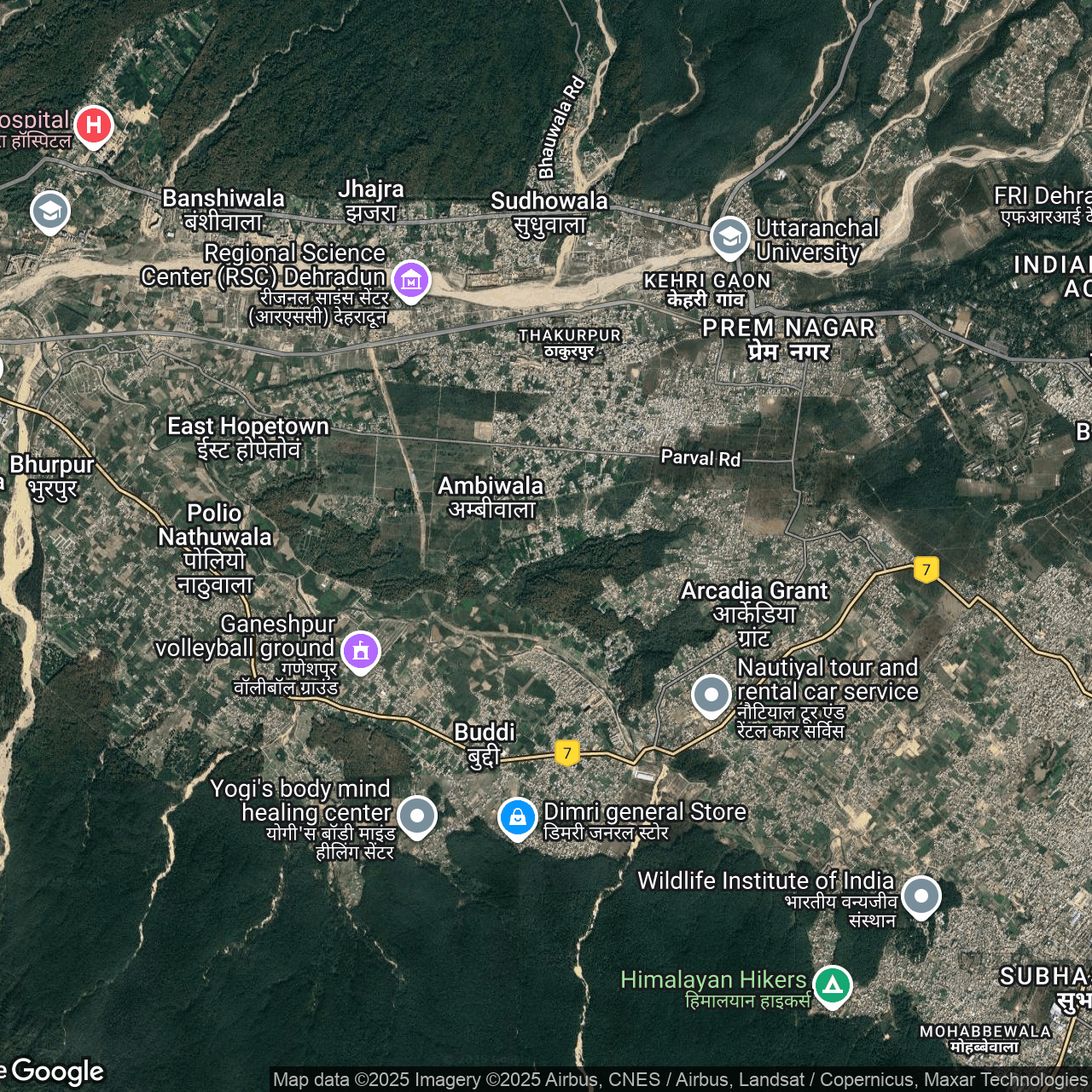Select the route 7 shield near Arcadia Grant
The height and width of the screenshot is (1092, 1092).
pos(926,569)
